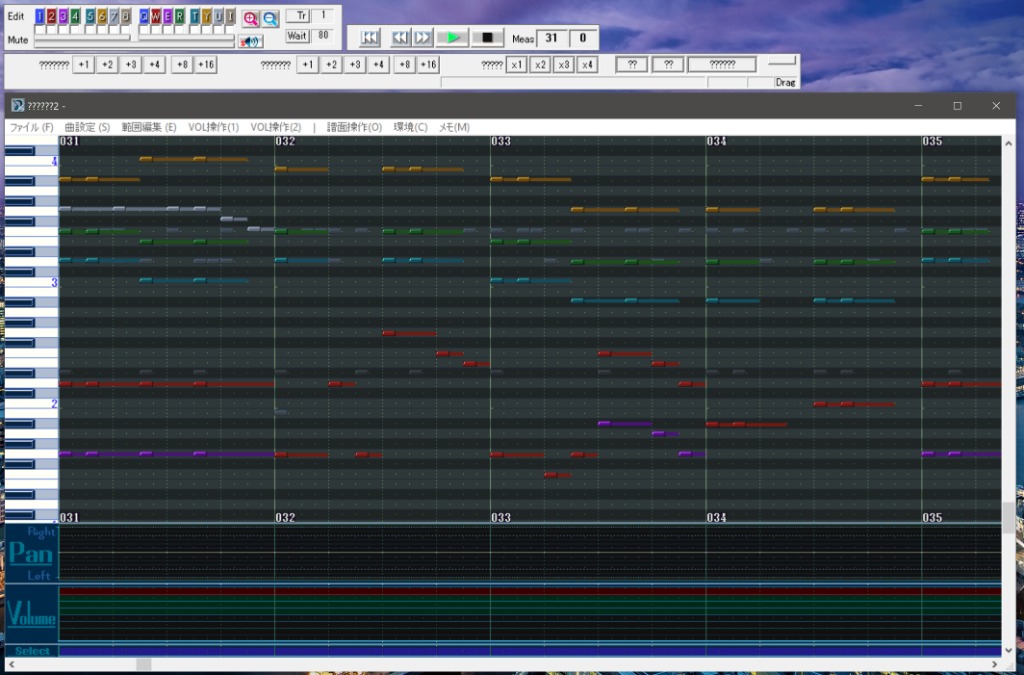
Task: Select drum track Q edit button
Action: [144, 16]
